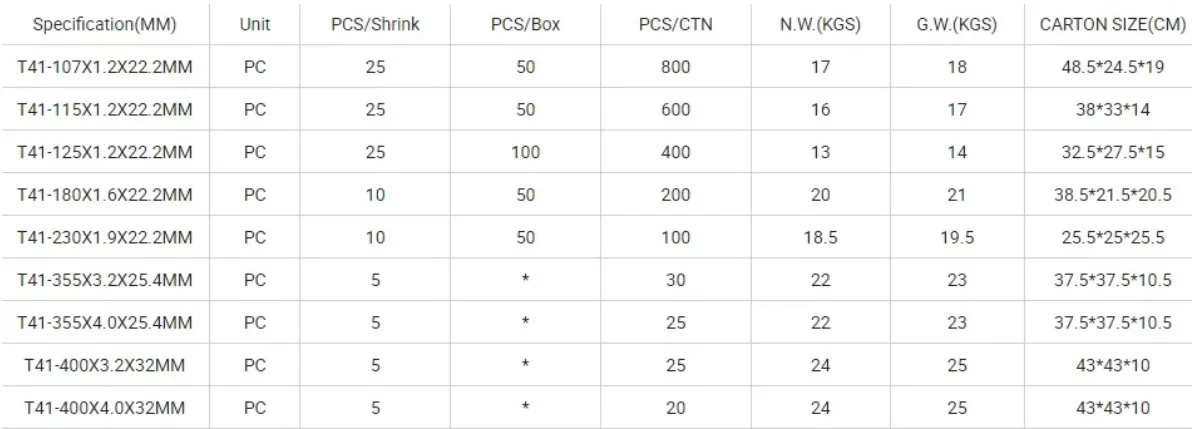Image resolution: width=1192 pixels, height=429 pixels.
Task: Select the T41-115X1.2X22.2MM row label
Action: [105, 110]
